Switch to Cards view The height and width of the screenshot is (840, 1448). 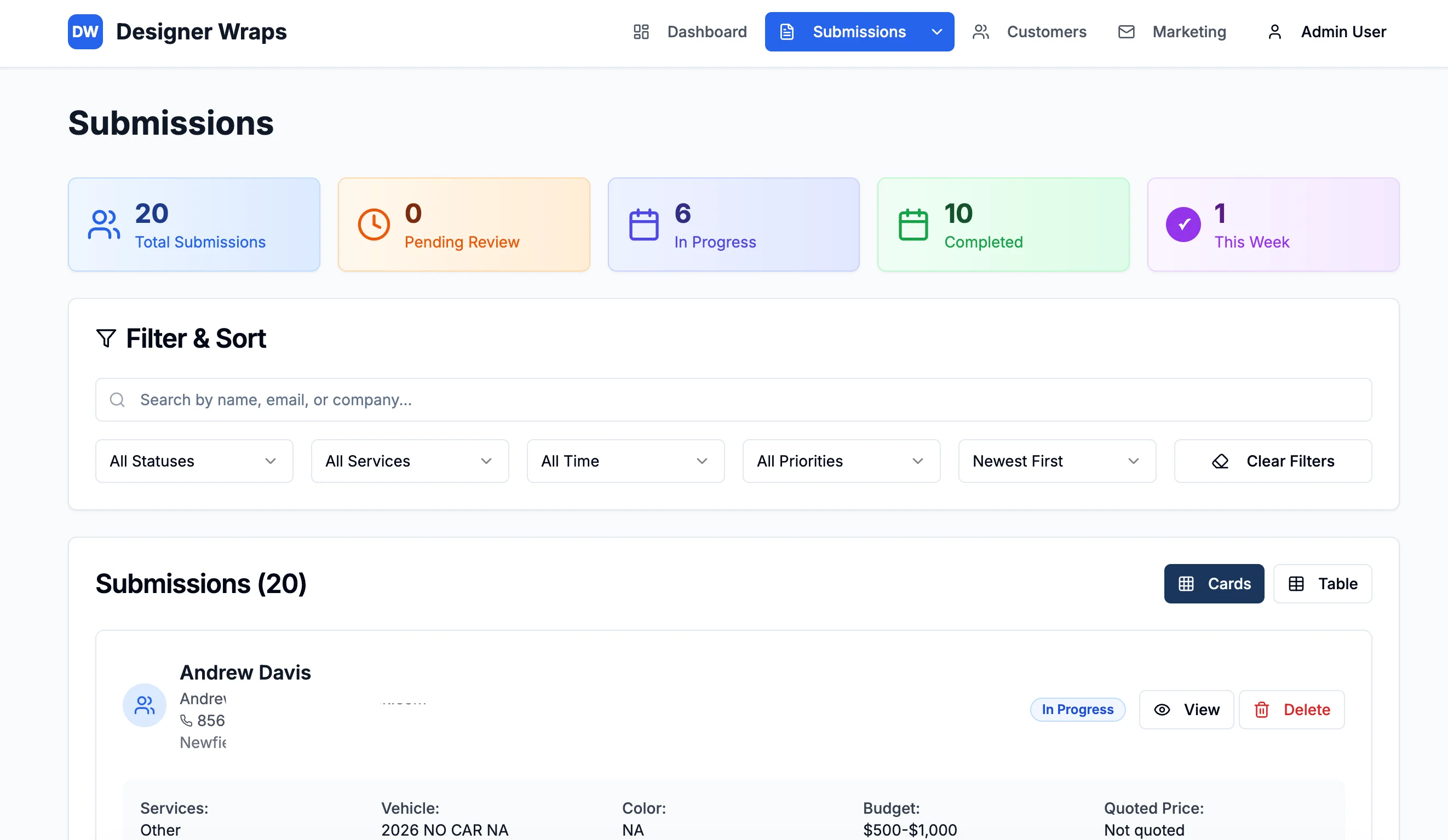pyautogui.click(x=1214, y=584)
